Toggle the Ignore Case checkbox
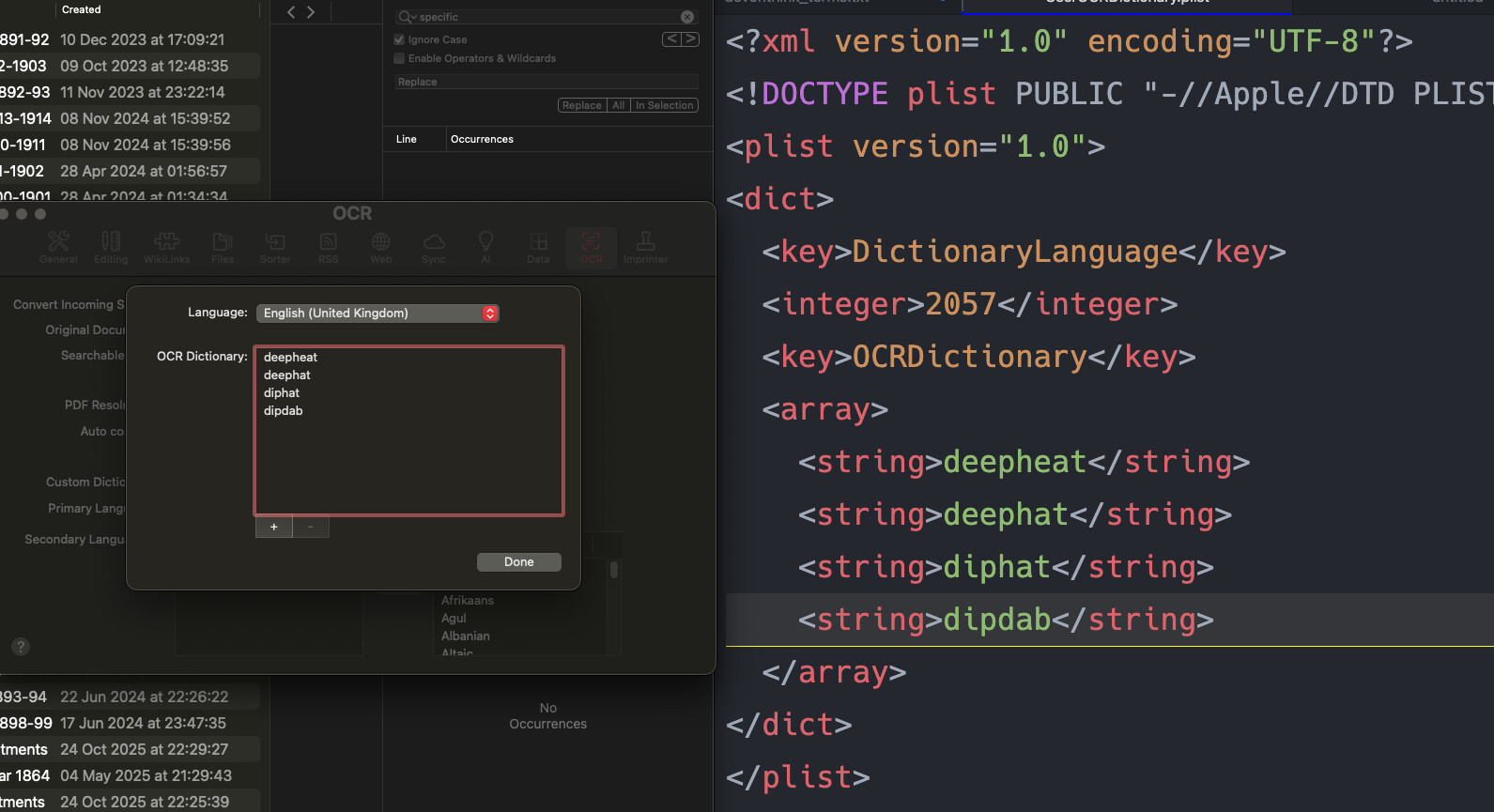1494x812 pixels. click(399, 39)
